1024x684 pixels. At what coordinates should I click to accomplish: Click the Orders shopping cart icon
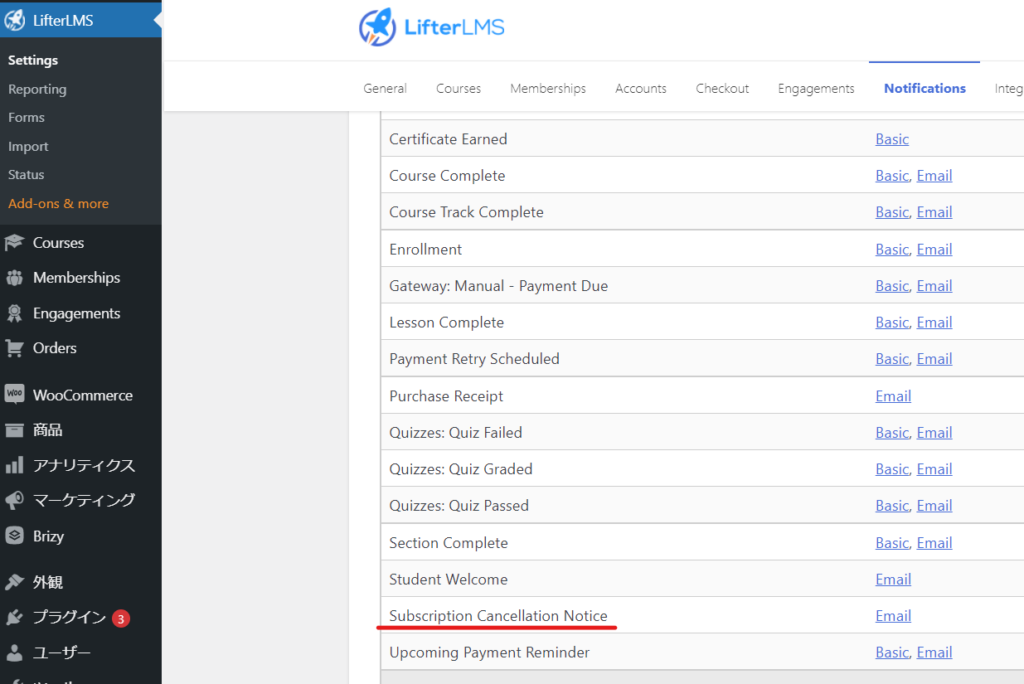tap(14, 348)
